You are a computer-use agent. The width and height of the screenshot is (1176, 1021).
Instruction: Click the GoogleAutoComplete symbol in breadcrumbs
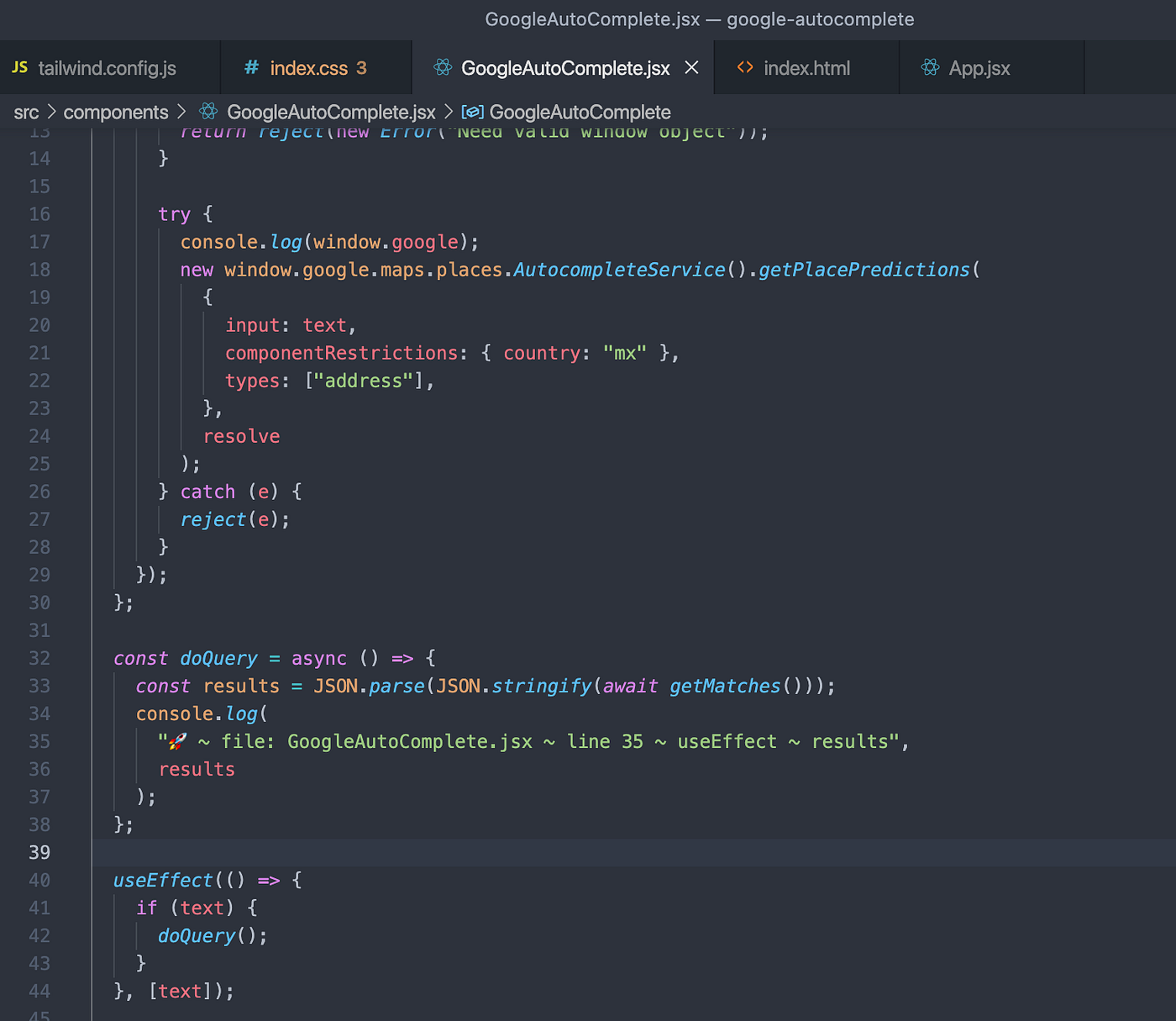(580, 112)
